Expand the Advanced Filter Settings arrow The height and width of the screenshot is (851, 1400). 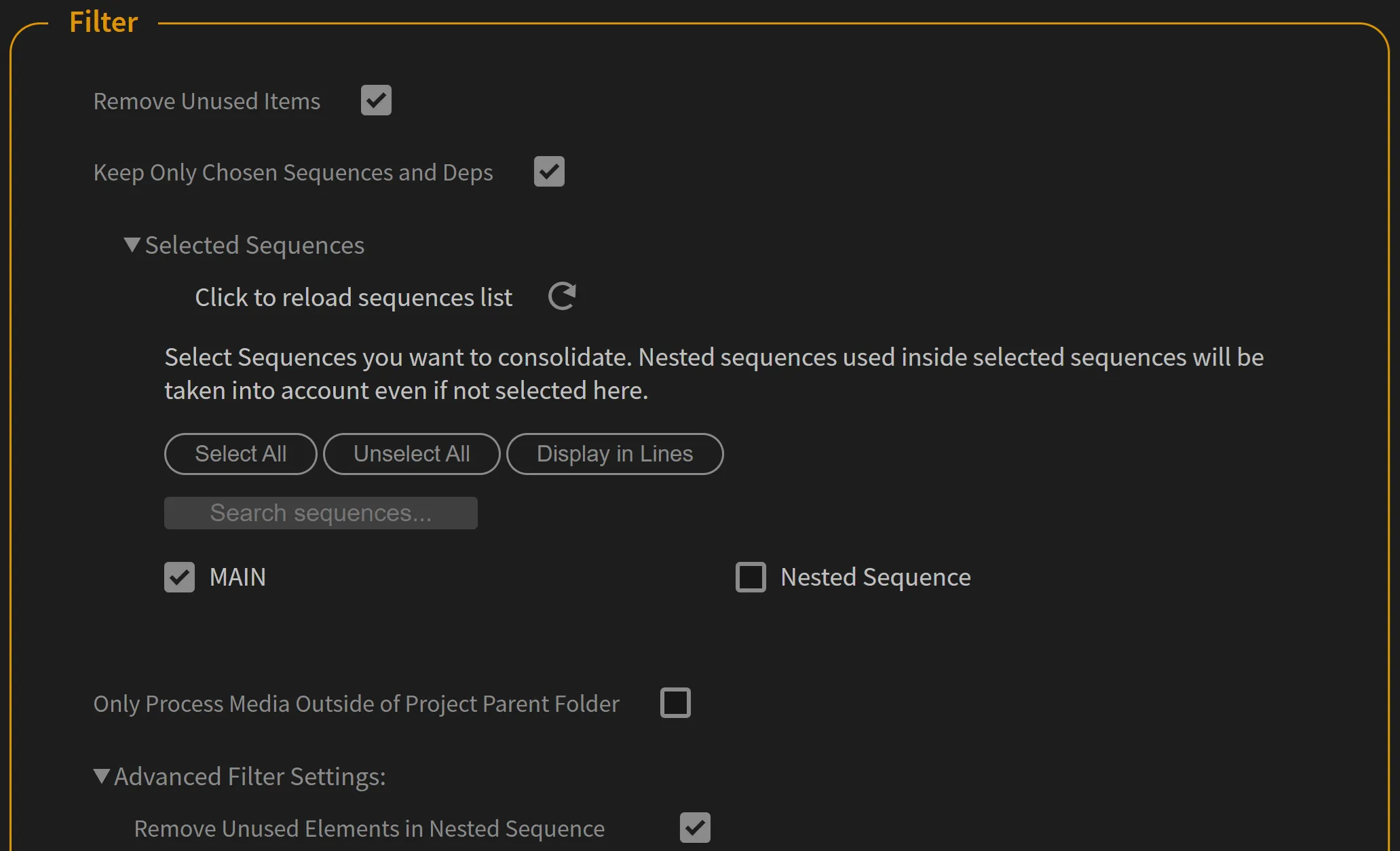(100, 776)
